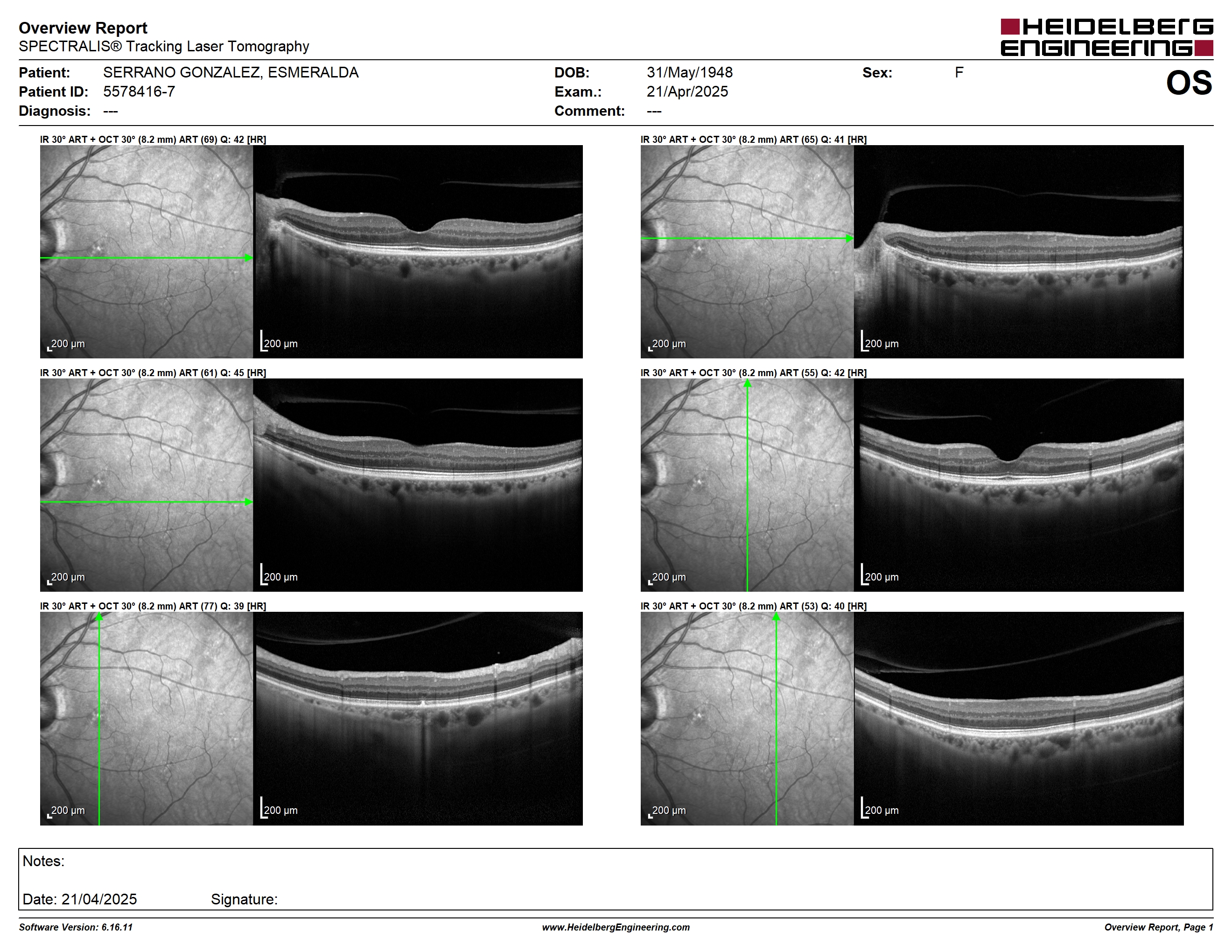
Task: Click 200 µm scale marker in ART (69) fundus image
Action: 66,344
